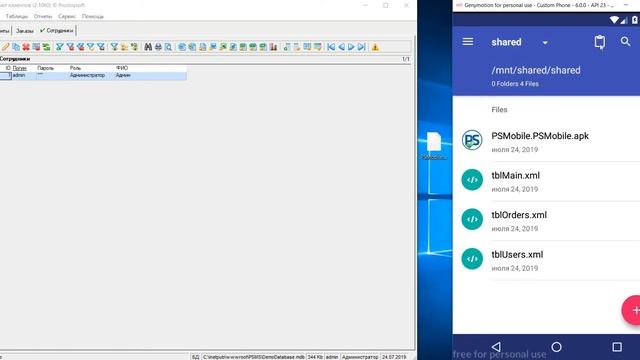Screen dimensions: 640x360
Task: Click the clipboard paste icon in emulator
Action: click(600, 42)
